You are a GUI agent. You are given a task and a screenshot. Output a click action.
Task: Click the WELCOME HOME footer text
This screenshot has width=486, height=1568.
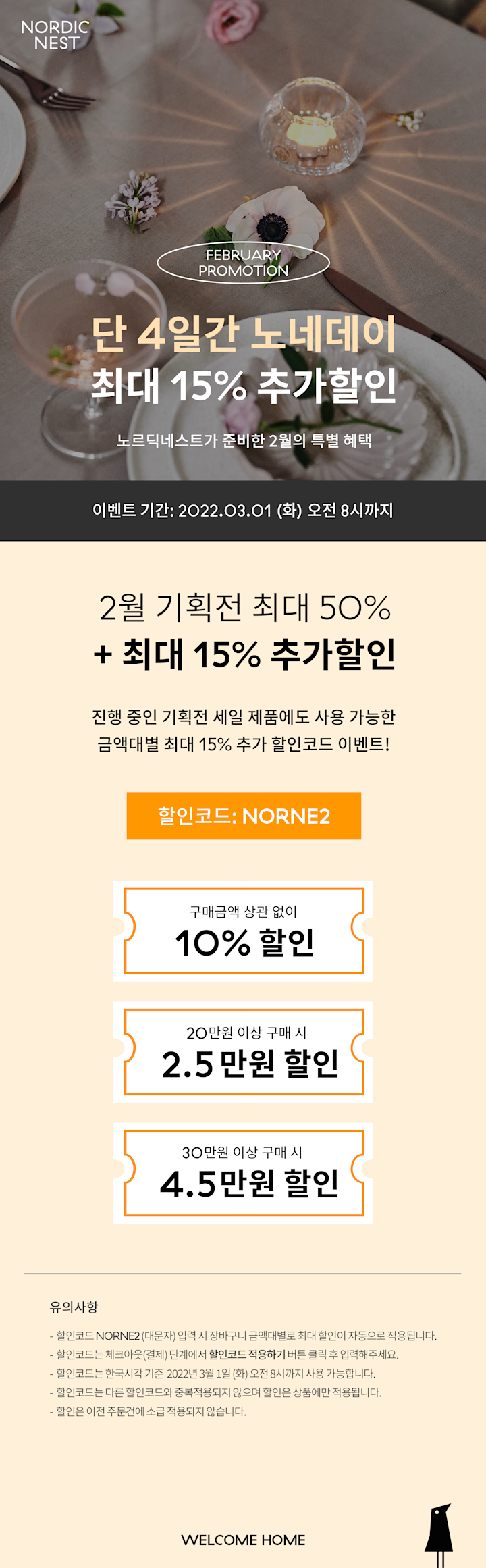(243, 1540)
